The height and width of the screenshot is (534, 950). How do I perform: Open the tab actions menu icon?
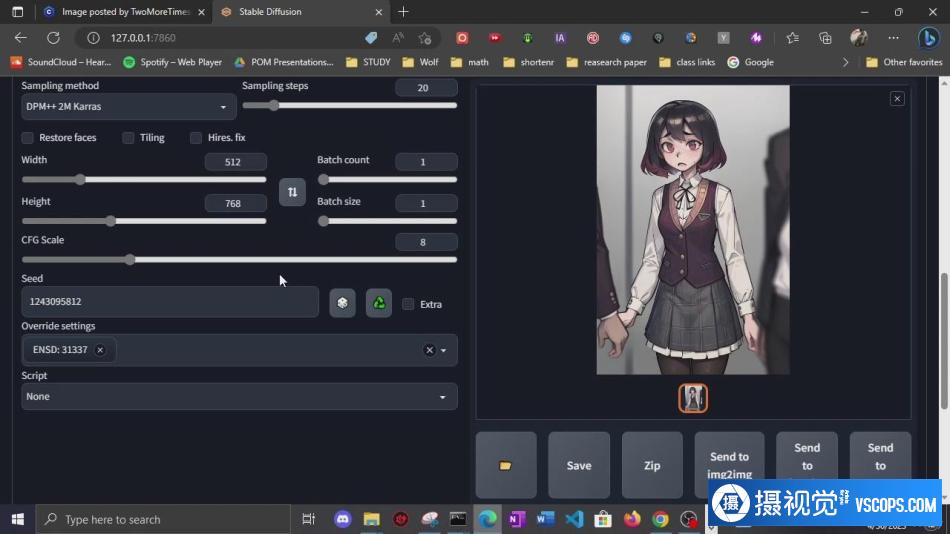(18, 12)
